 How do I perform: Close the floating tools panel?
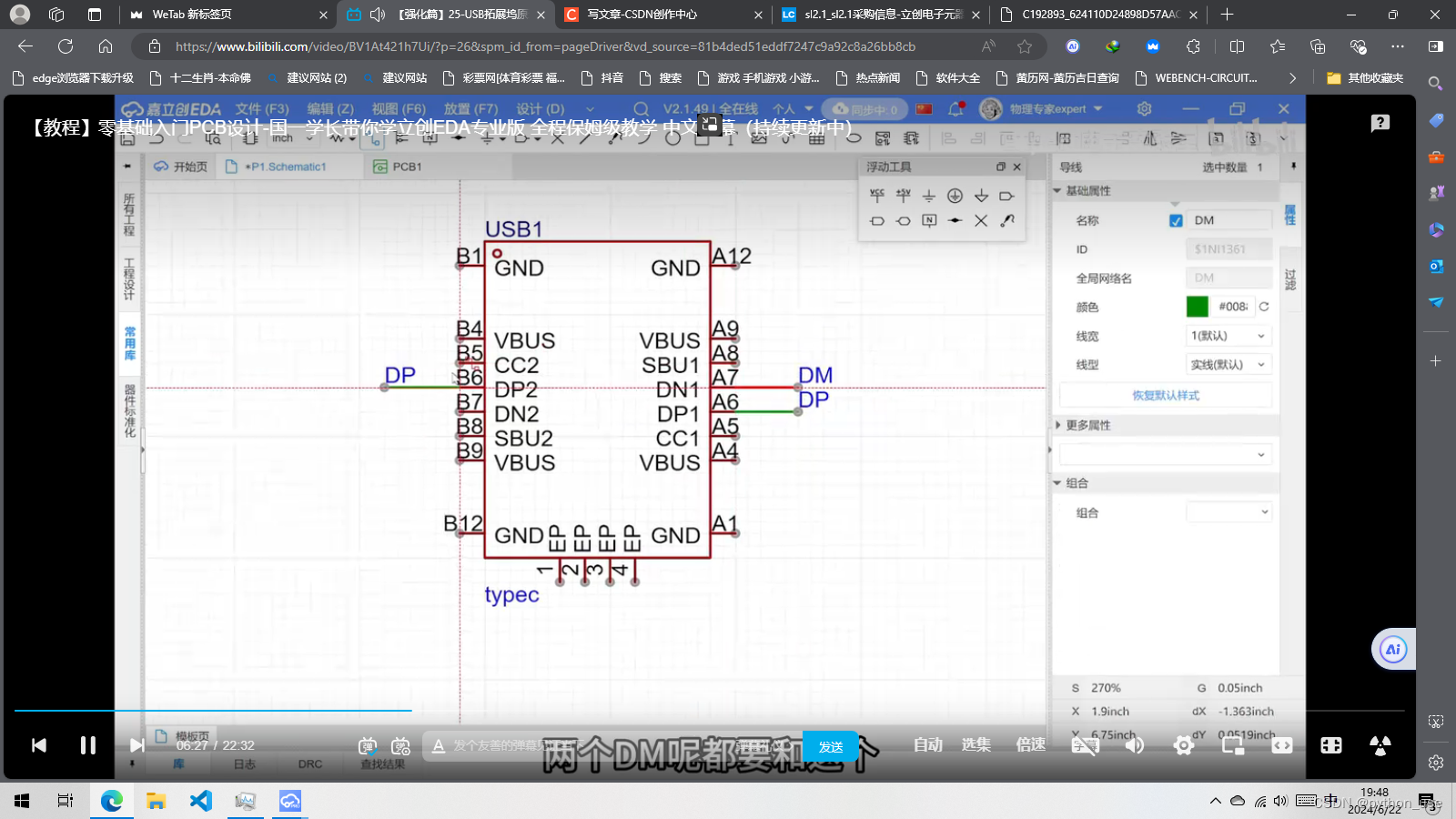[1017, 167]
